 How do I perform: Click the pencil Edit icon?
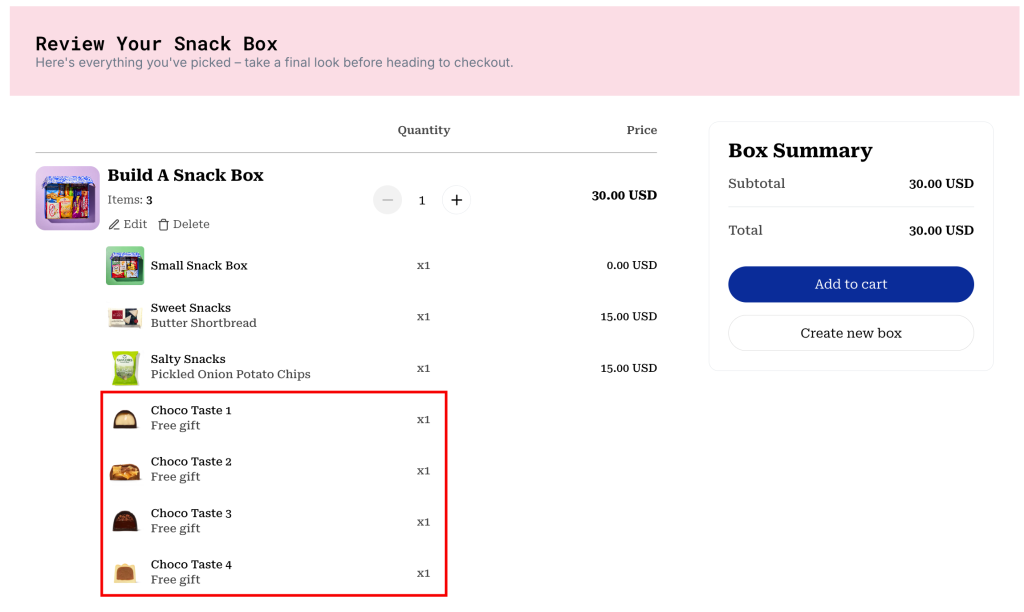(x=114, y=225)
